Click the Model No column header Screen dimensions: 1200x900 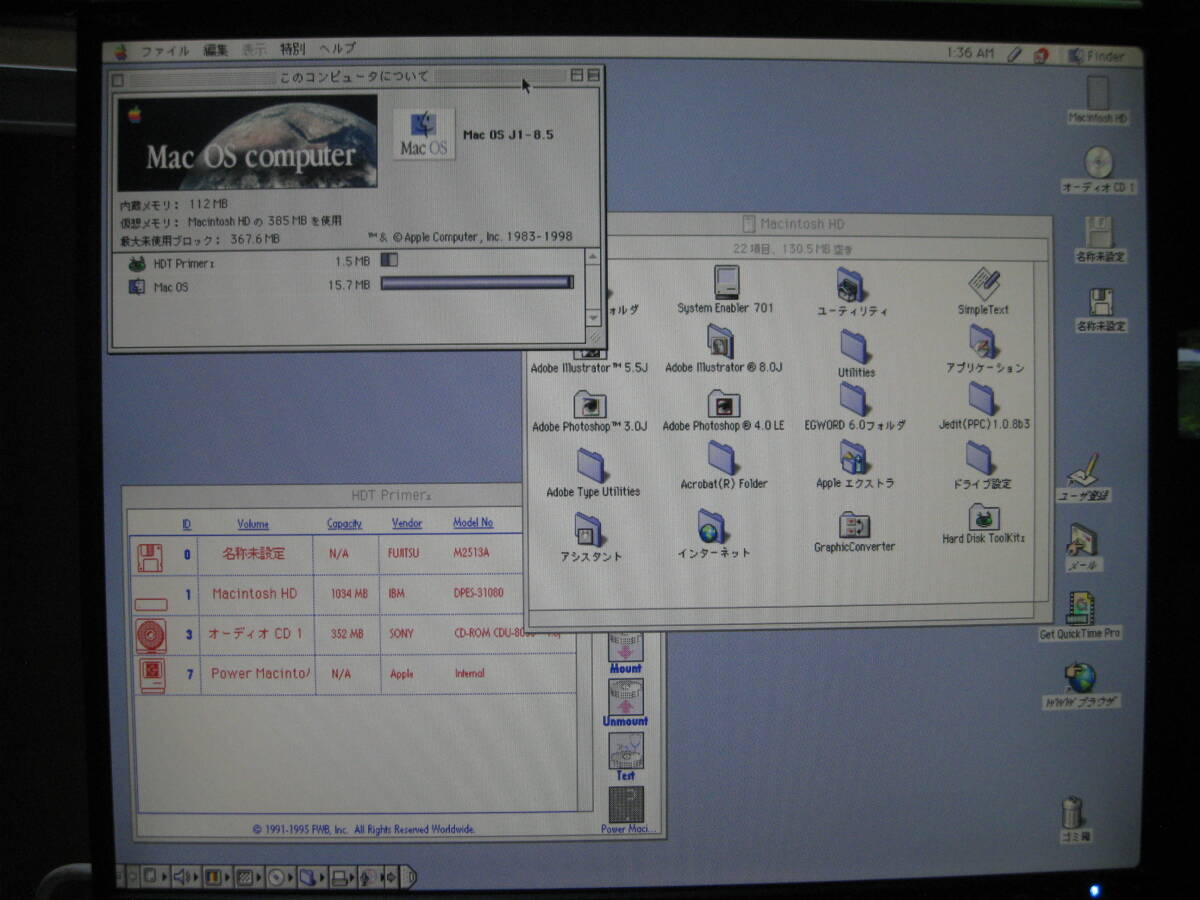(x=473, y=522)
